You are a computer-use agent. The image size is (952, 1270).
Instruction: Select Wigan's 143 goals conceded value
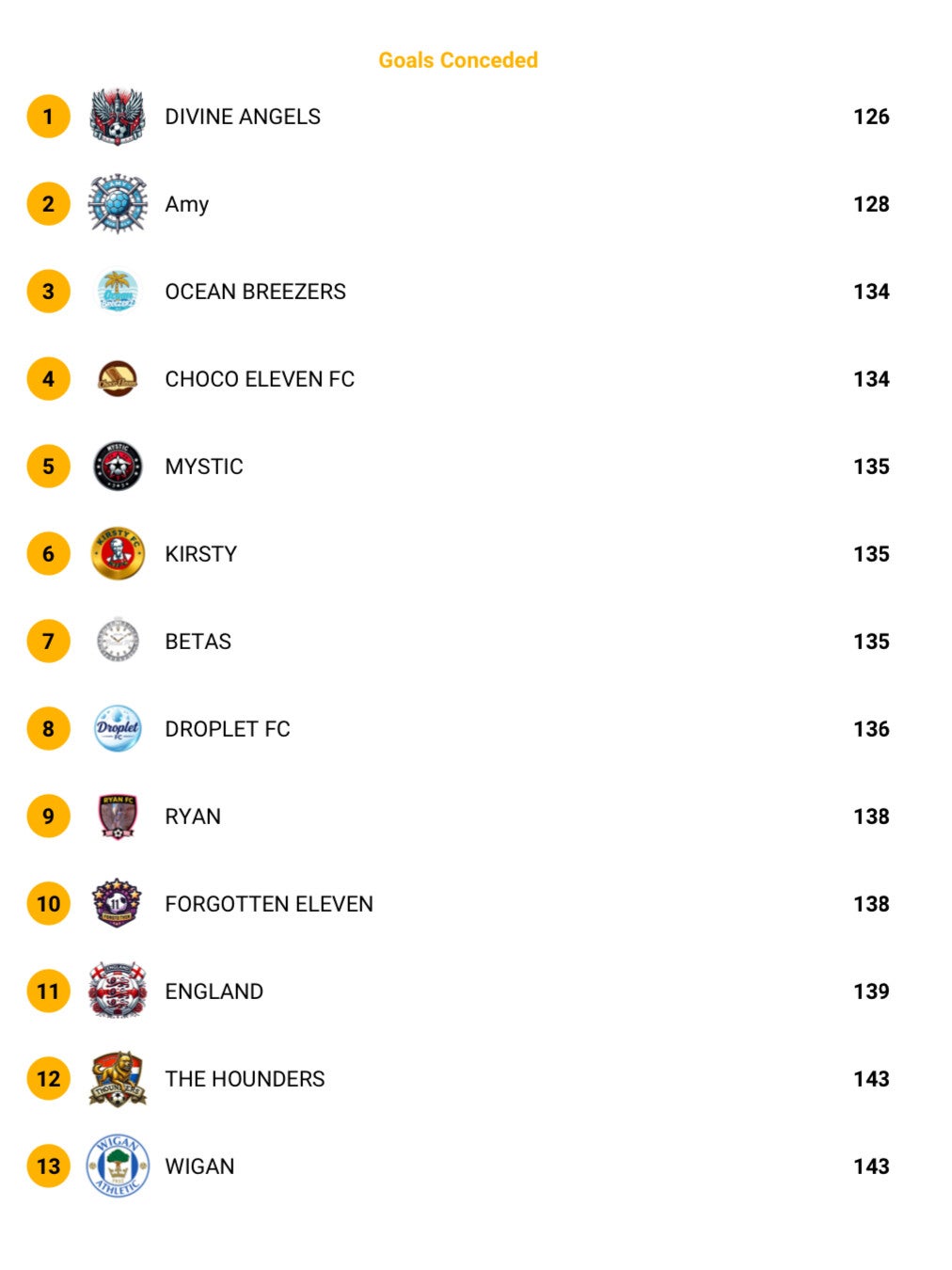coord(871,1167)
